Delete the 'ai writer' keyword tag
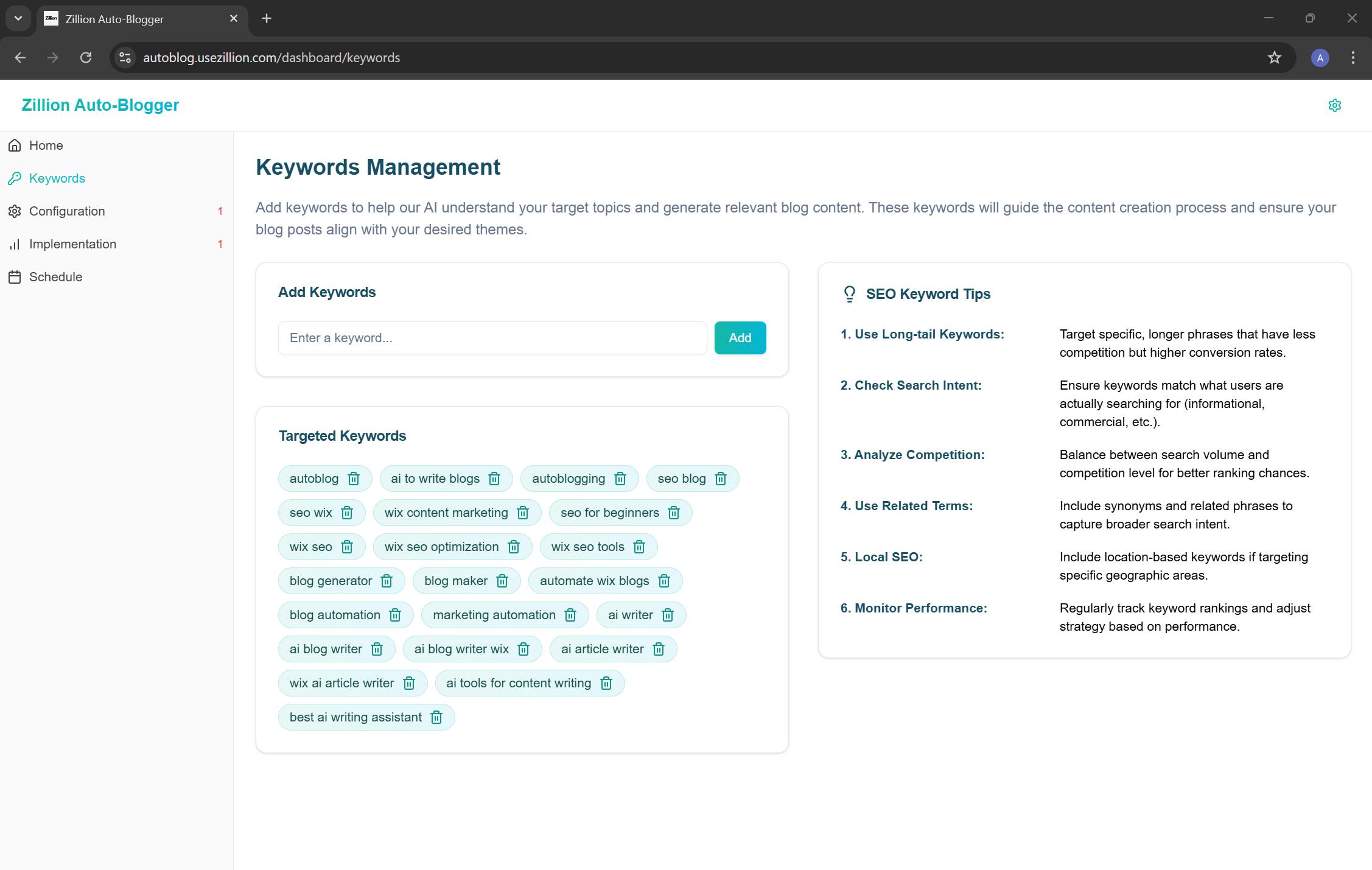The width and height of the screenshot is (1372, 870). coord(668,615)
